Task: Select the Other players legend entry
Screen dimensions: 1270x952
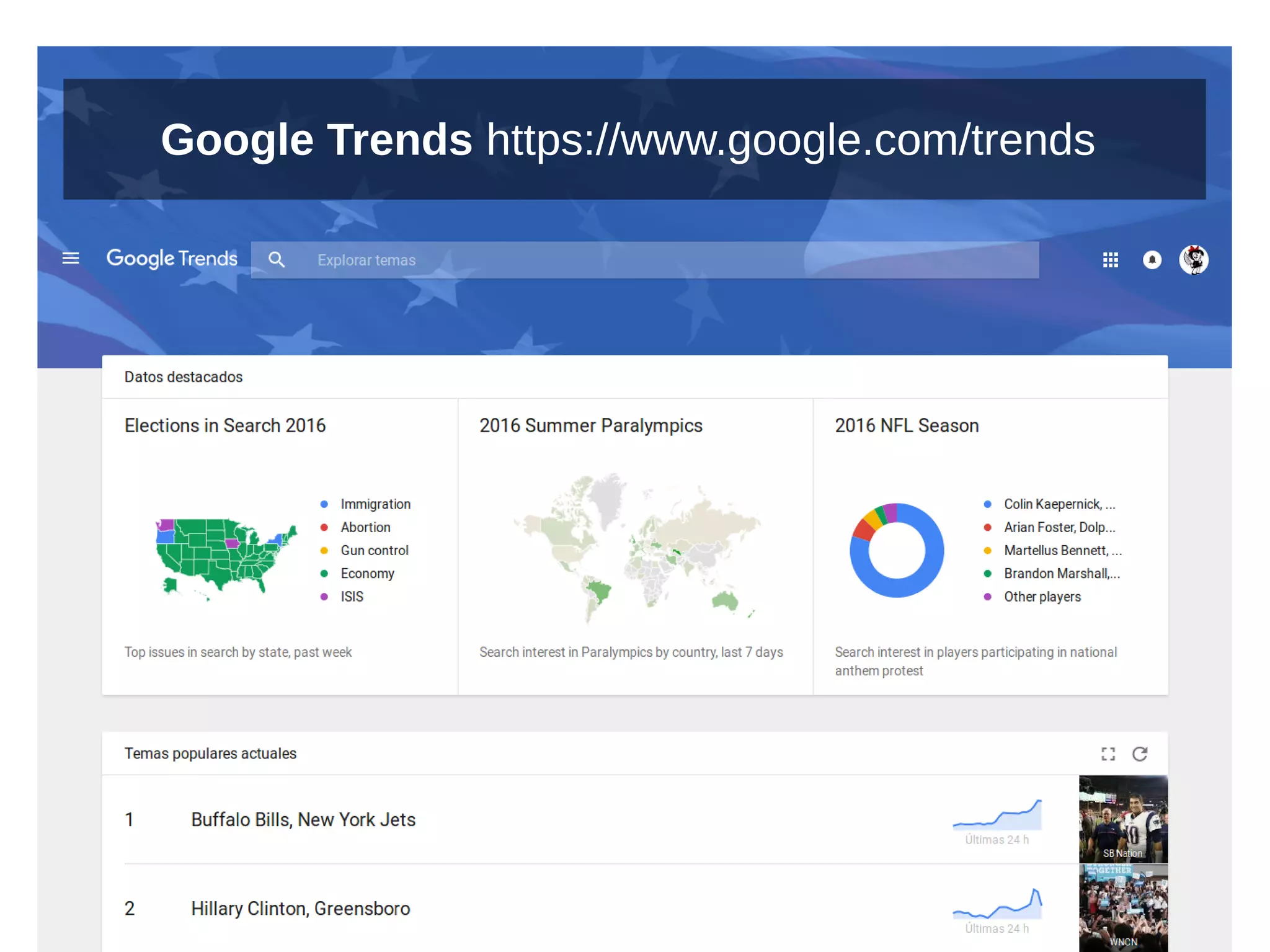Action: pos(1032,597)
